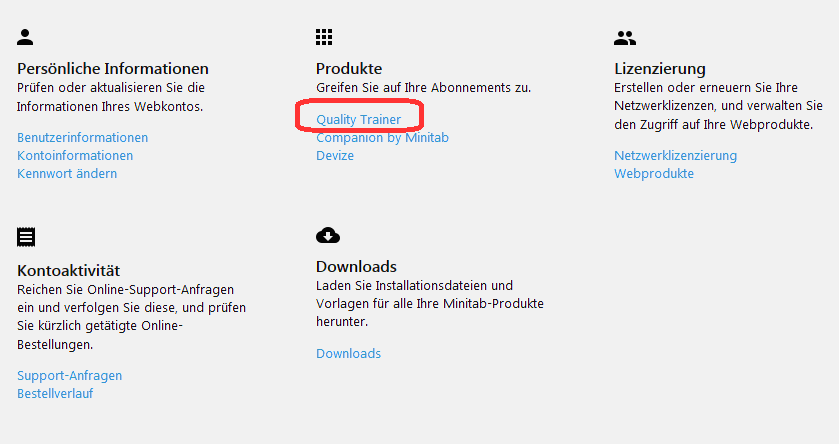Click the text 'Laden Sie Installationsdateien und'
The image size is (839, 444).
point(414,286)
